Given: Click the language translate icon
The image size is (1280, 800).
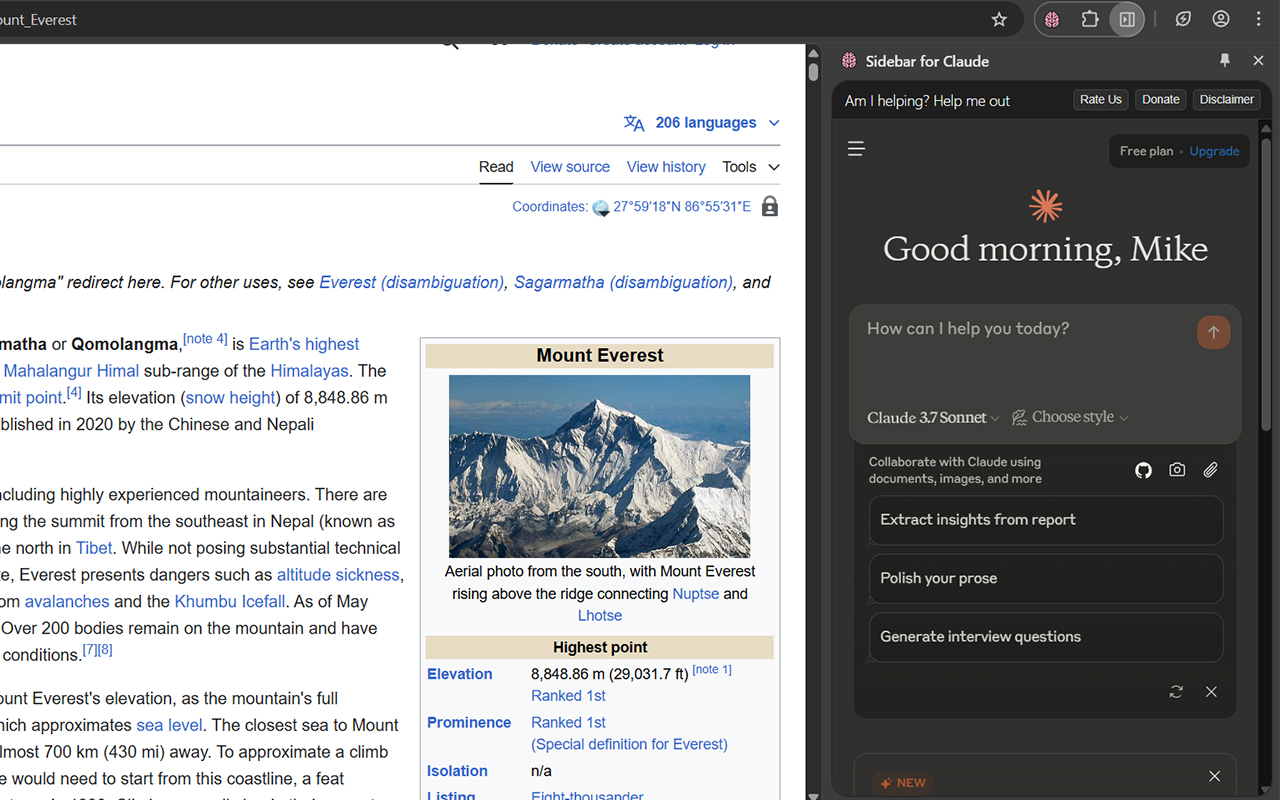Looking at the screenshot, I should 634,123.
